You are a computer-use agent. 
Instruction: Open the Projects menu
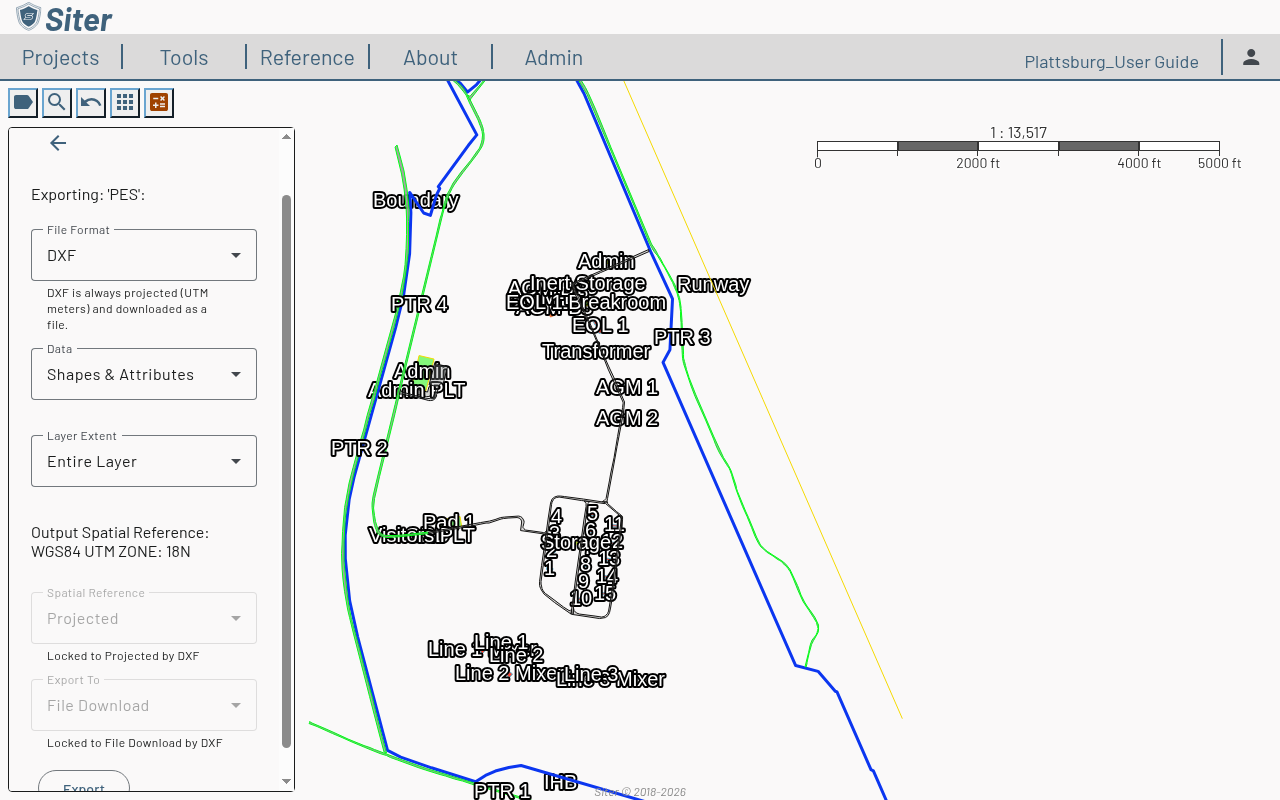coord(61,57)
